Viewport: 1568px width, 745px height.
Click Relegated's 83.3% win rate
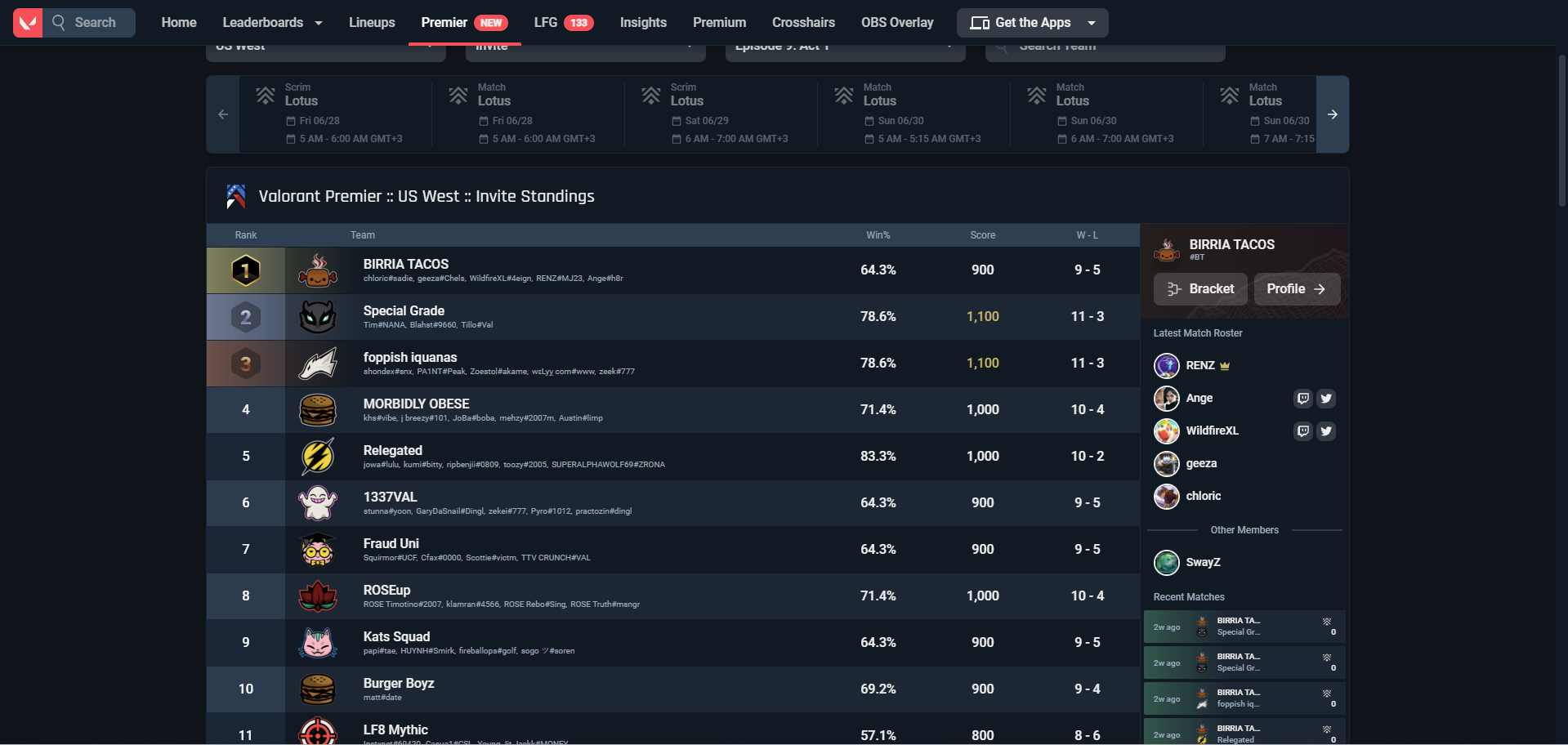click(x=878, y=457)
